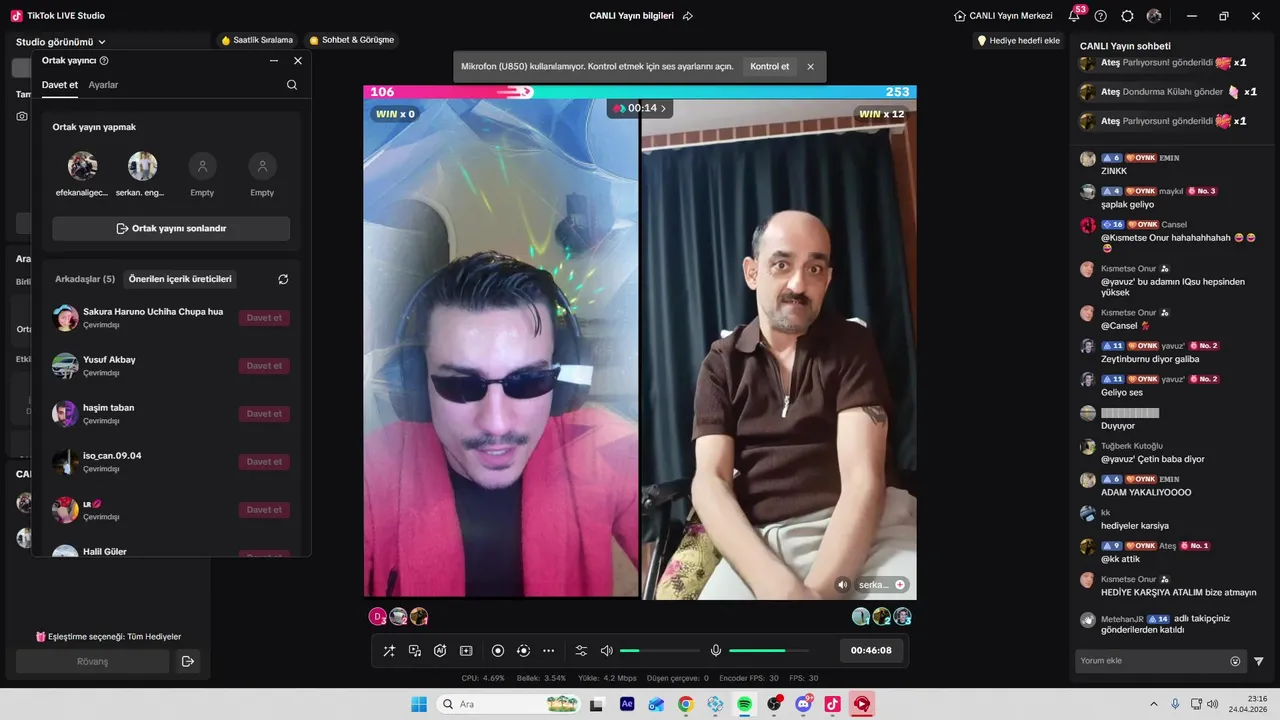This screenshot has width=1280, height=720.
Task: Open the AI tools icon
Action: coord(440,651)
